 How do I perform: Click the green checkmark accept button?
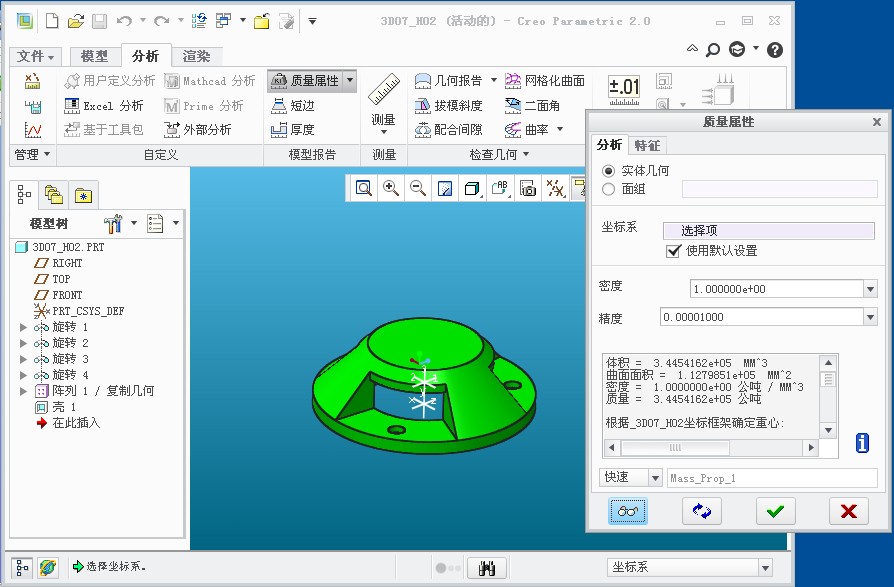[775, 511]
